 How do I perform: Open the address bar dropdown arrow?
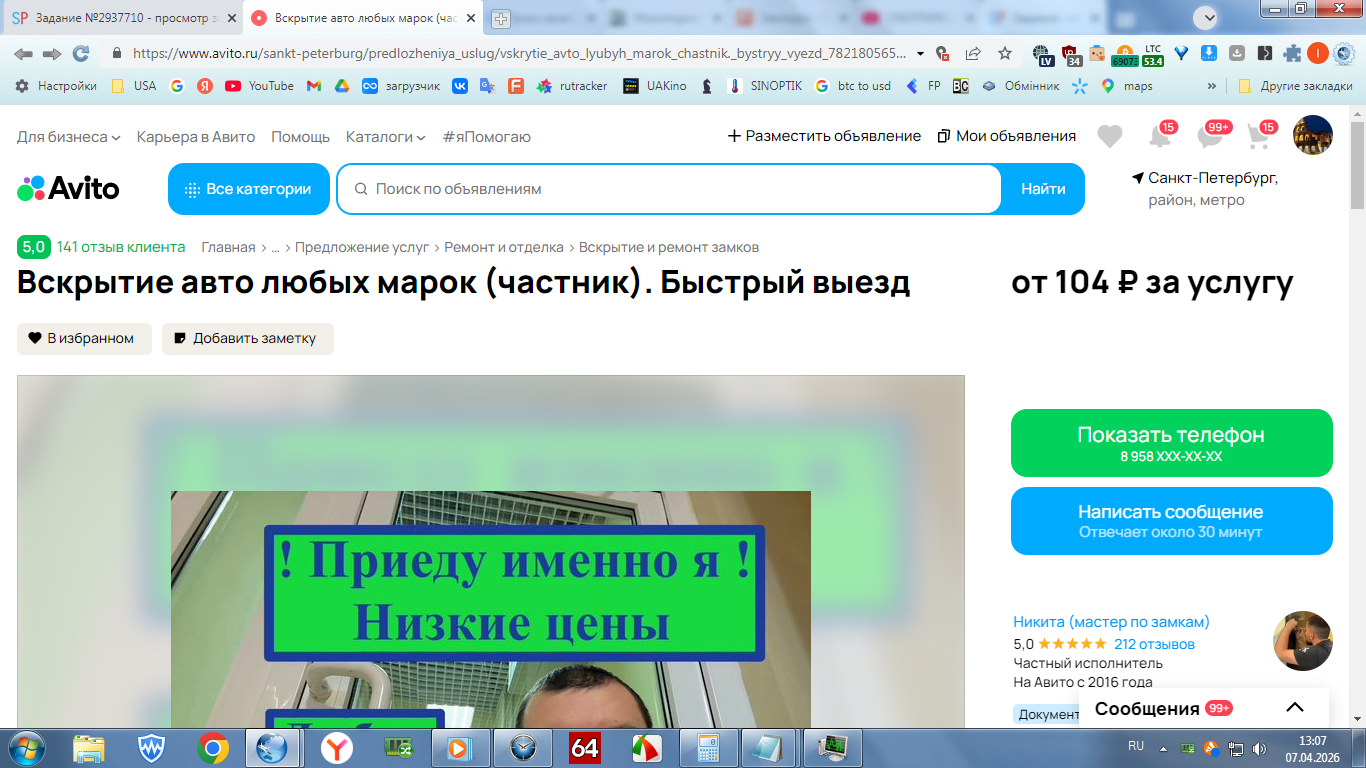pyautogui.click(x=921, y=54)
